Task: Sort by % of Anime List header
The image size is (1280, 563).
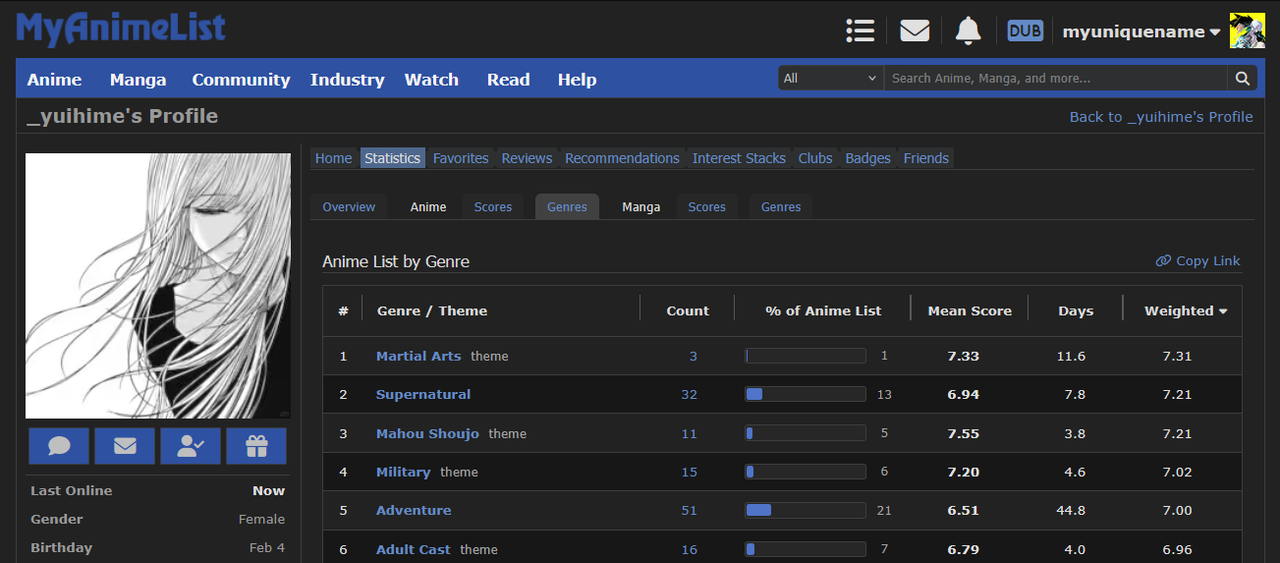Action: 823,311
